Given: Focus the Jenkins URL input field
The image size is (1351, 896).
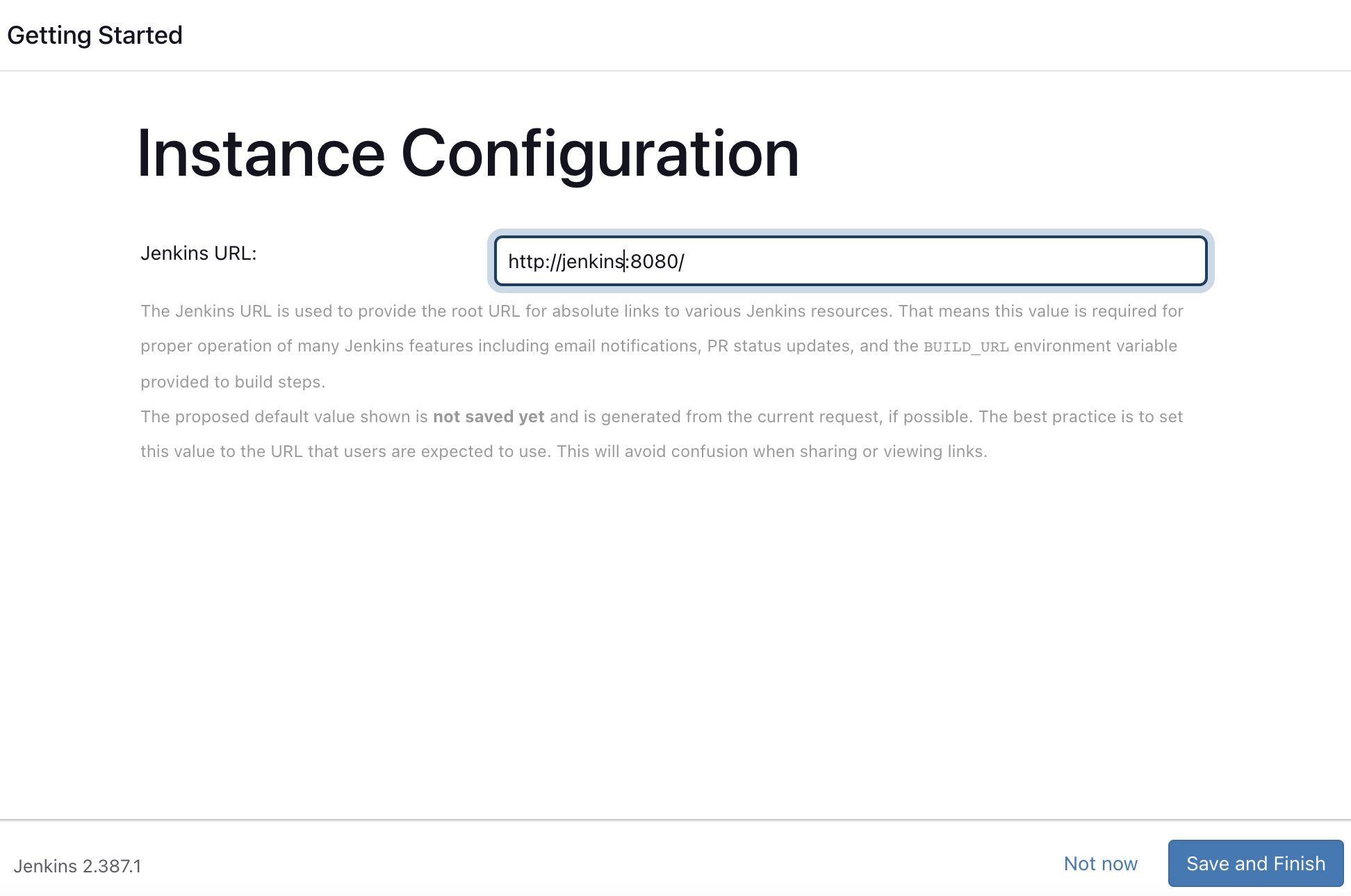Looking at the screenshot, I should [x=849, y=261].
